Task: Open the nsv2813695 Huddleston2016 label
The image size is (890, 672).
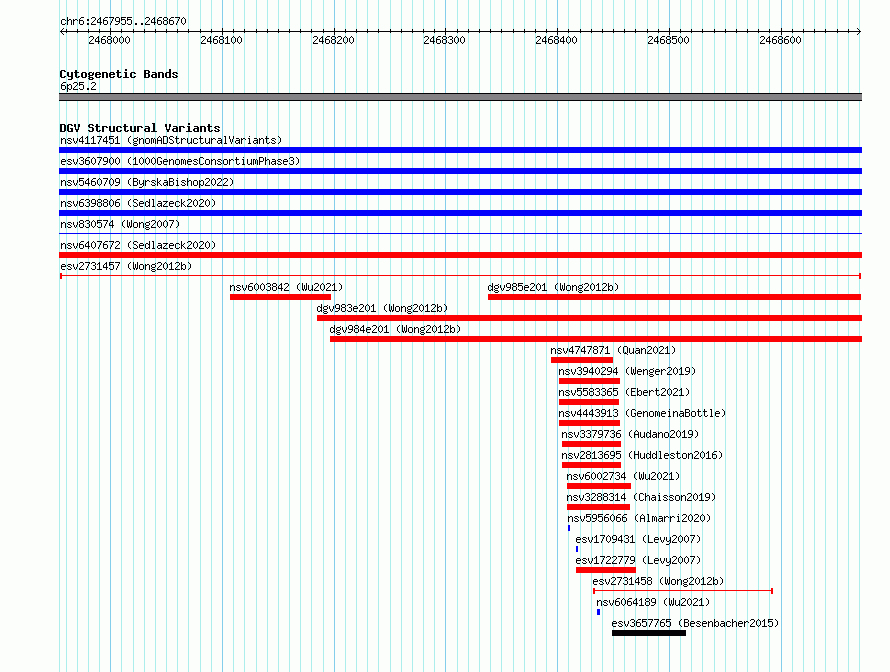Action: [x=642, y=455]
